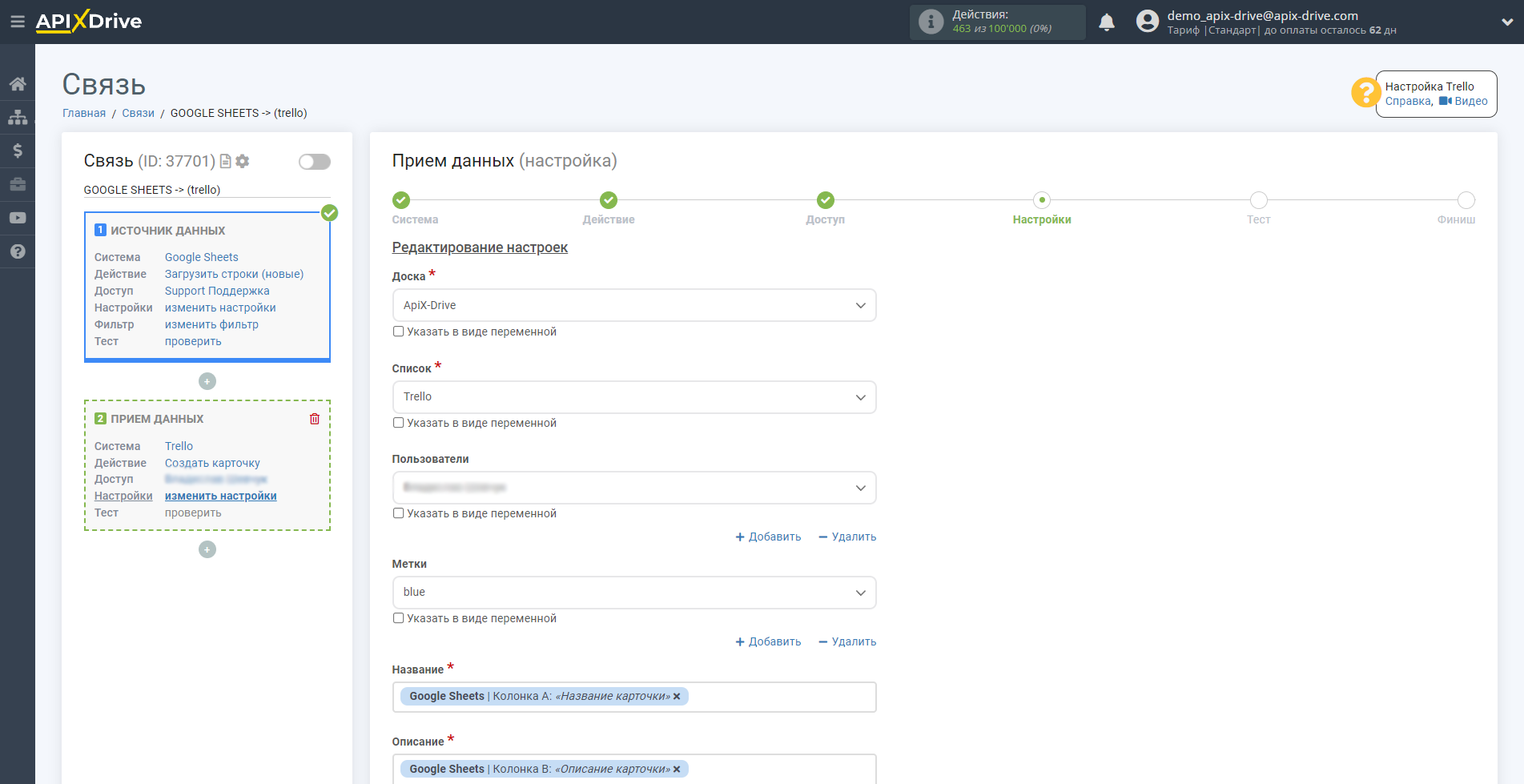Click inside the Название input field

634,697
